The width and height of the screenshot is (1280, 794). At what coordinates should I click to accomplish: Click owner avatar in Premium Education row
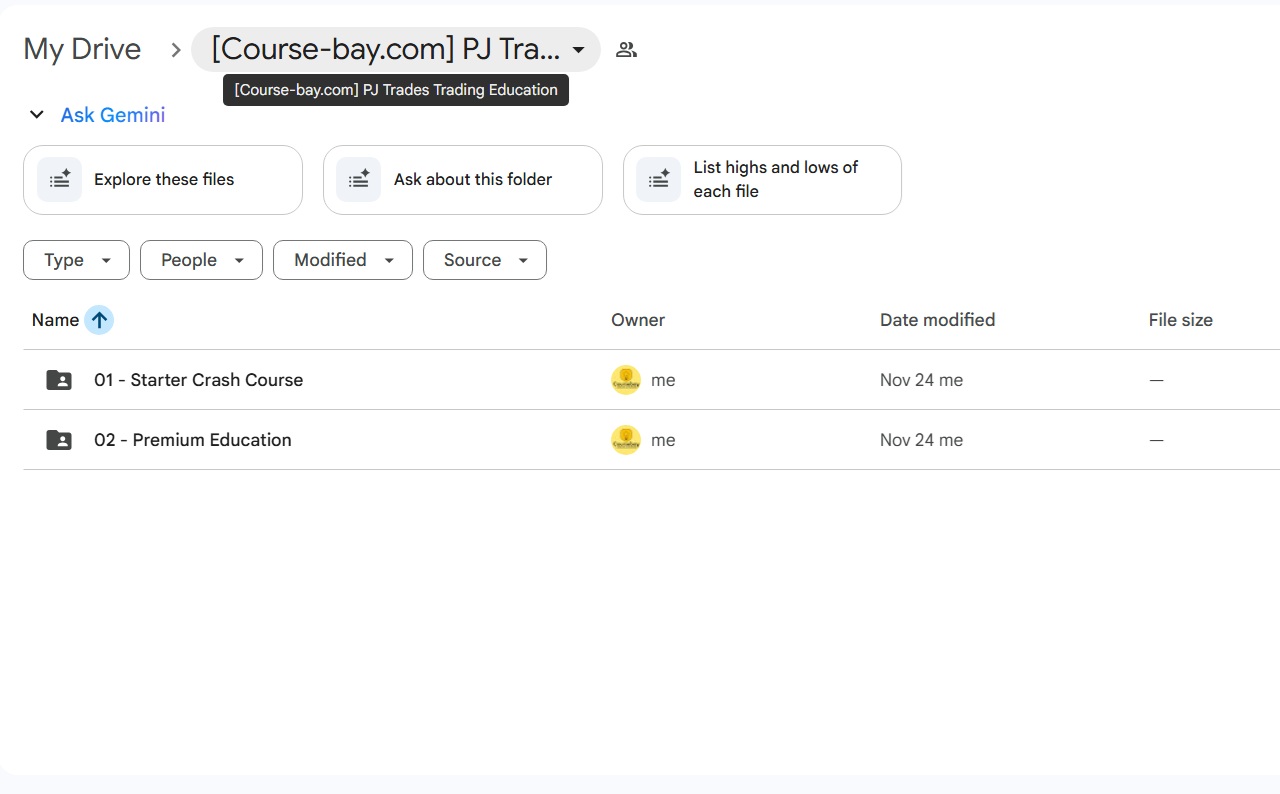626,440
